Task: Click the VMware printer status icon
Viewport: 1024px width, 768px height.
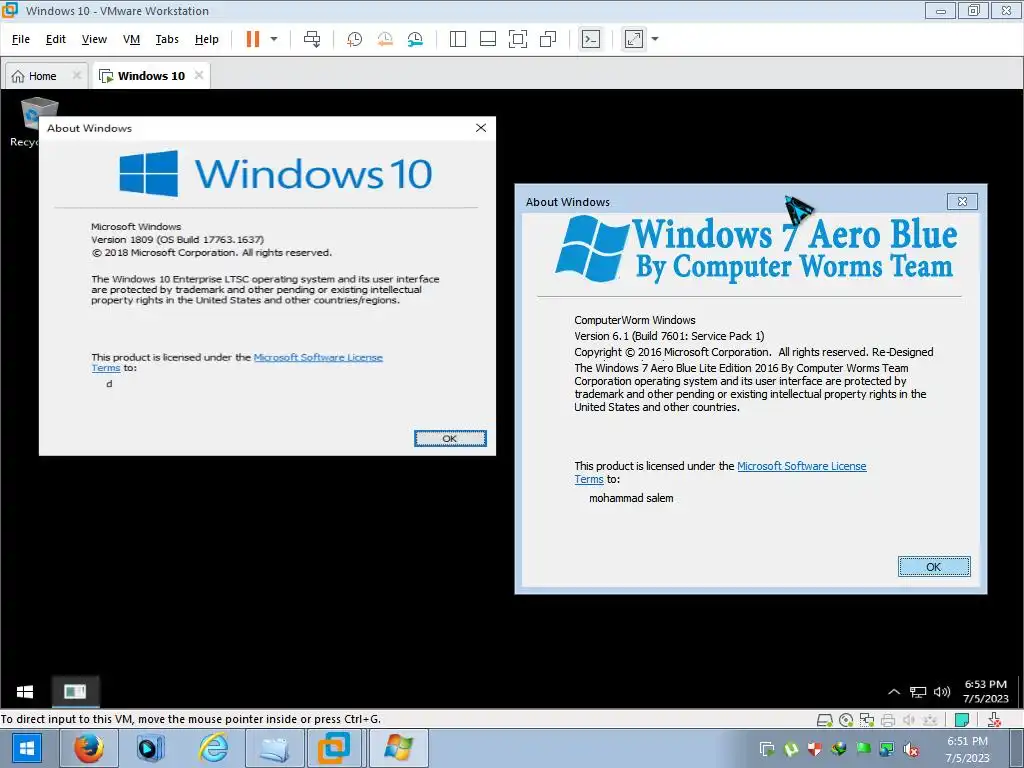Action: [x=888, y=720]
